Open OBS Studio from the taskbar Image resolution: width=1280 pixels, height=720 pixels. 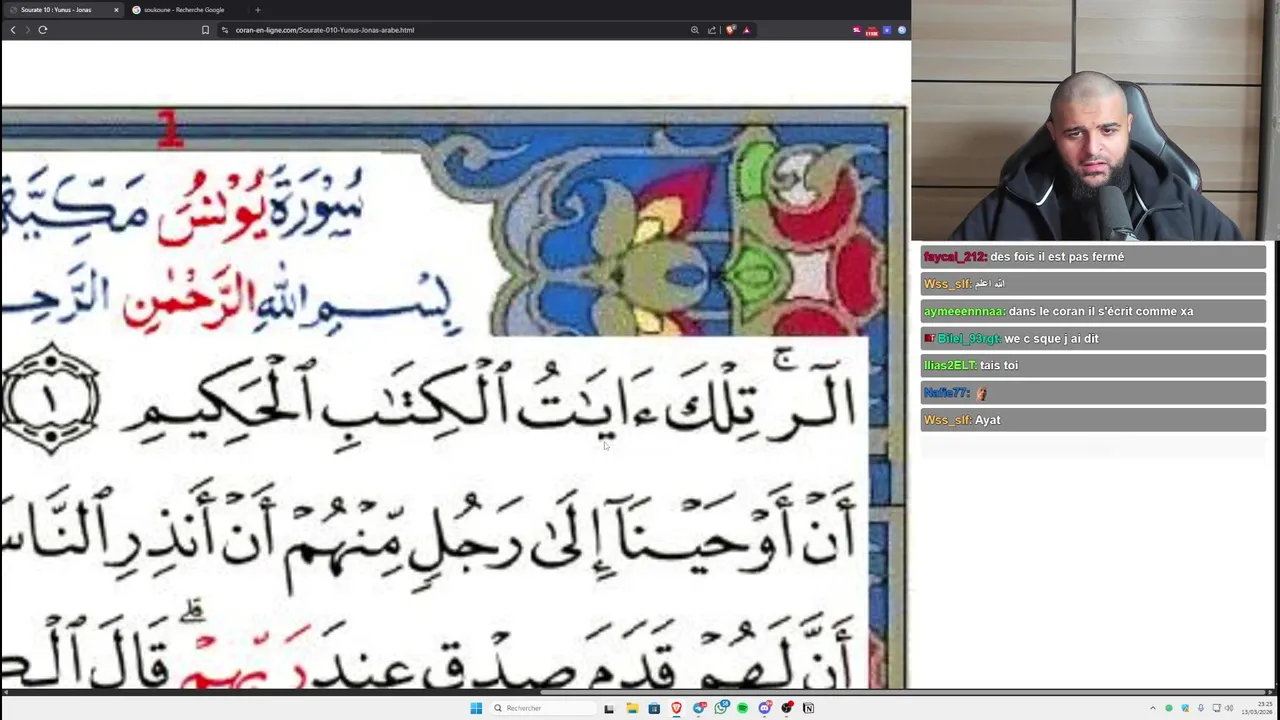pos(787,708)
